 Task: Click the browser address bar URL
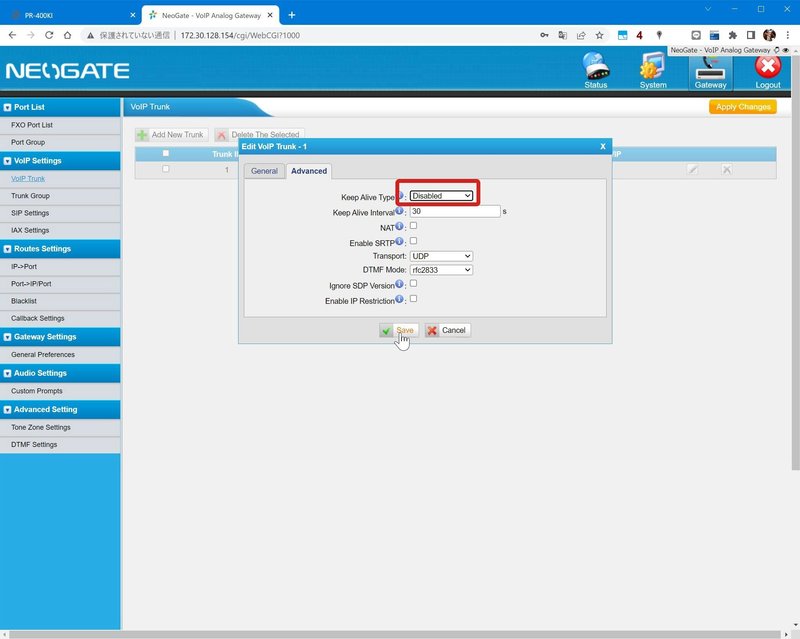click(x=240, y=35)
